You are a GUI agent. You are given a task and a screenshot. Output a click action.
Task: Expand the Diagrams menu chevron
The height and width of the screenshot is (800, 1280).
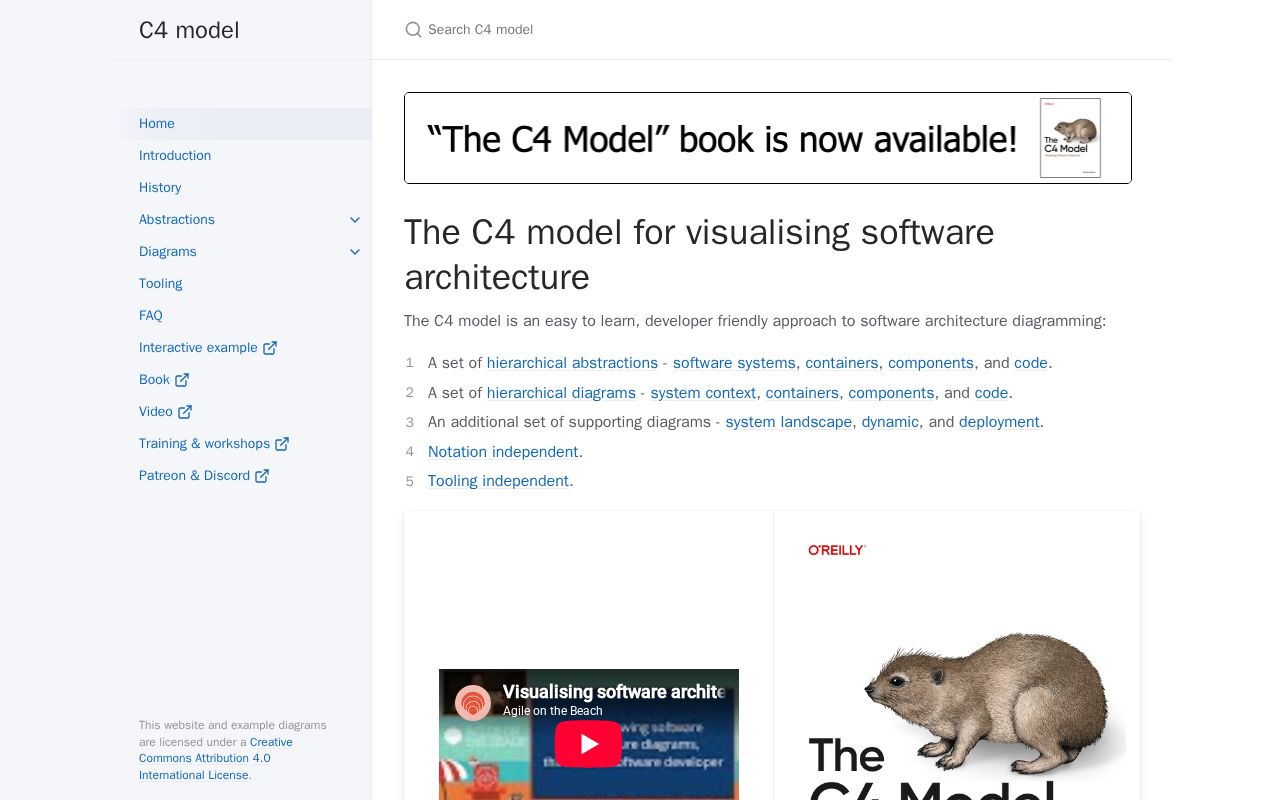(355, 252)
